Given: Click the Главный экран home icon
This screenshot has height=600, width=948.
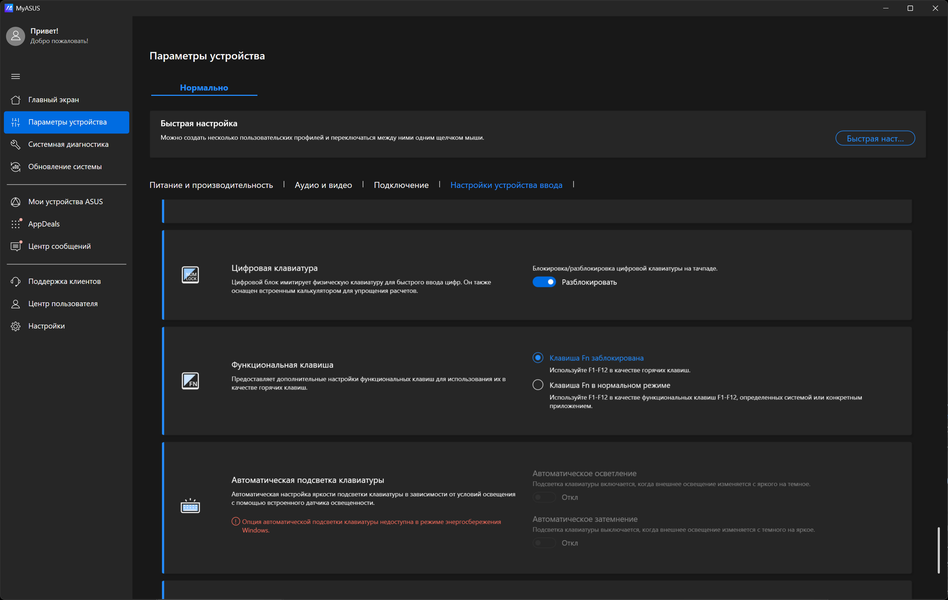Looking at the screenshot, I should (x=16, y=100).
